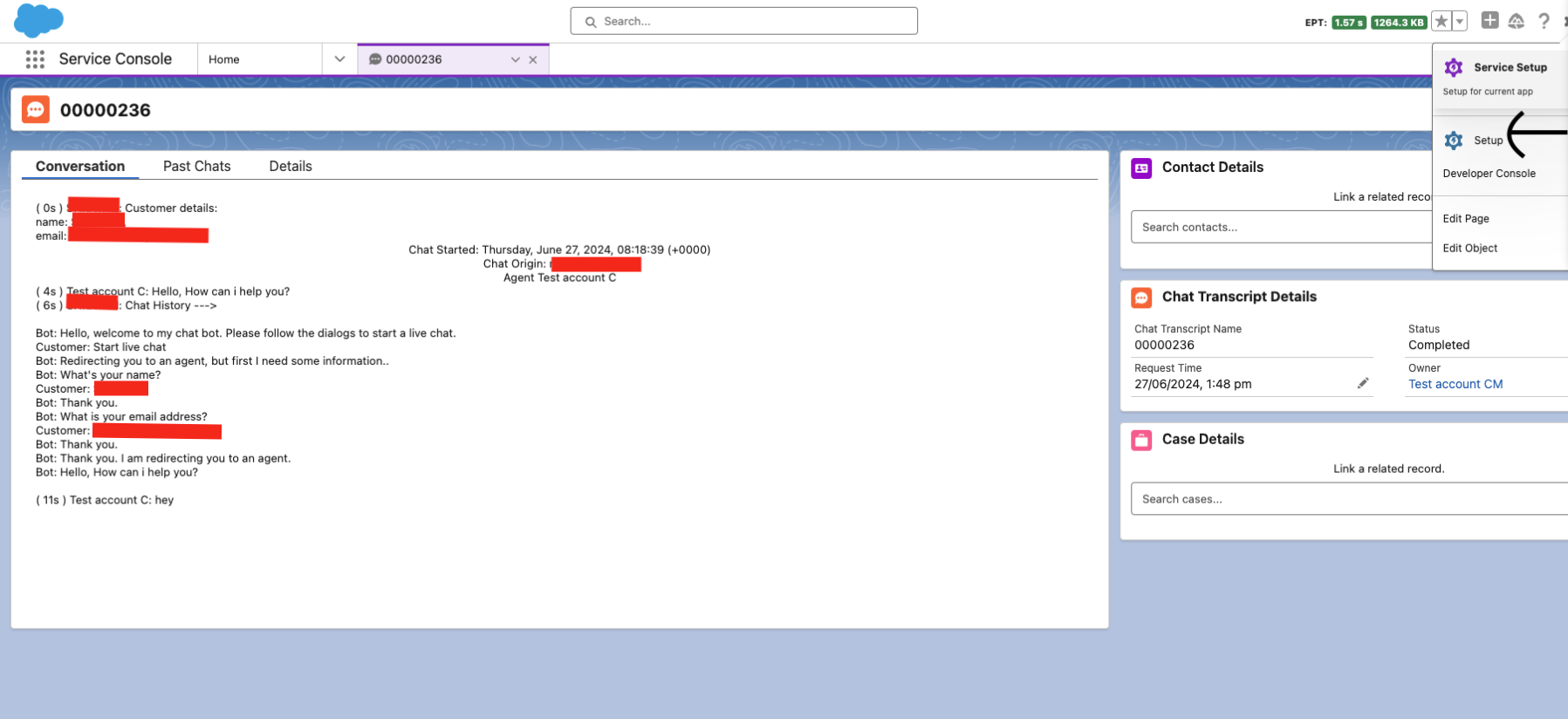Viewport: 1568px width, 719px height.
Task: Click the EPT 1.57 s badge
Action: coord(1348,23)
